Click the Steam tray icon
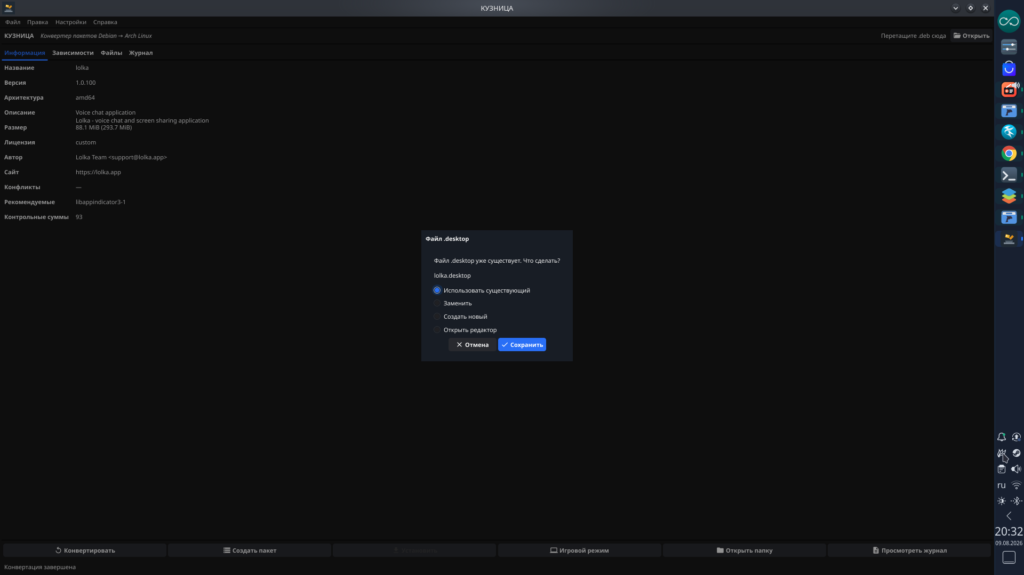This screenshot has width=1024, height=575. [x=1016, y=453]
